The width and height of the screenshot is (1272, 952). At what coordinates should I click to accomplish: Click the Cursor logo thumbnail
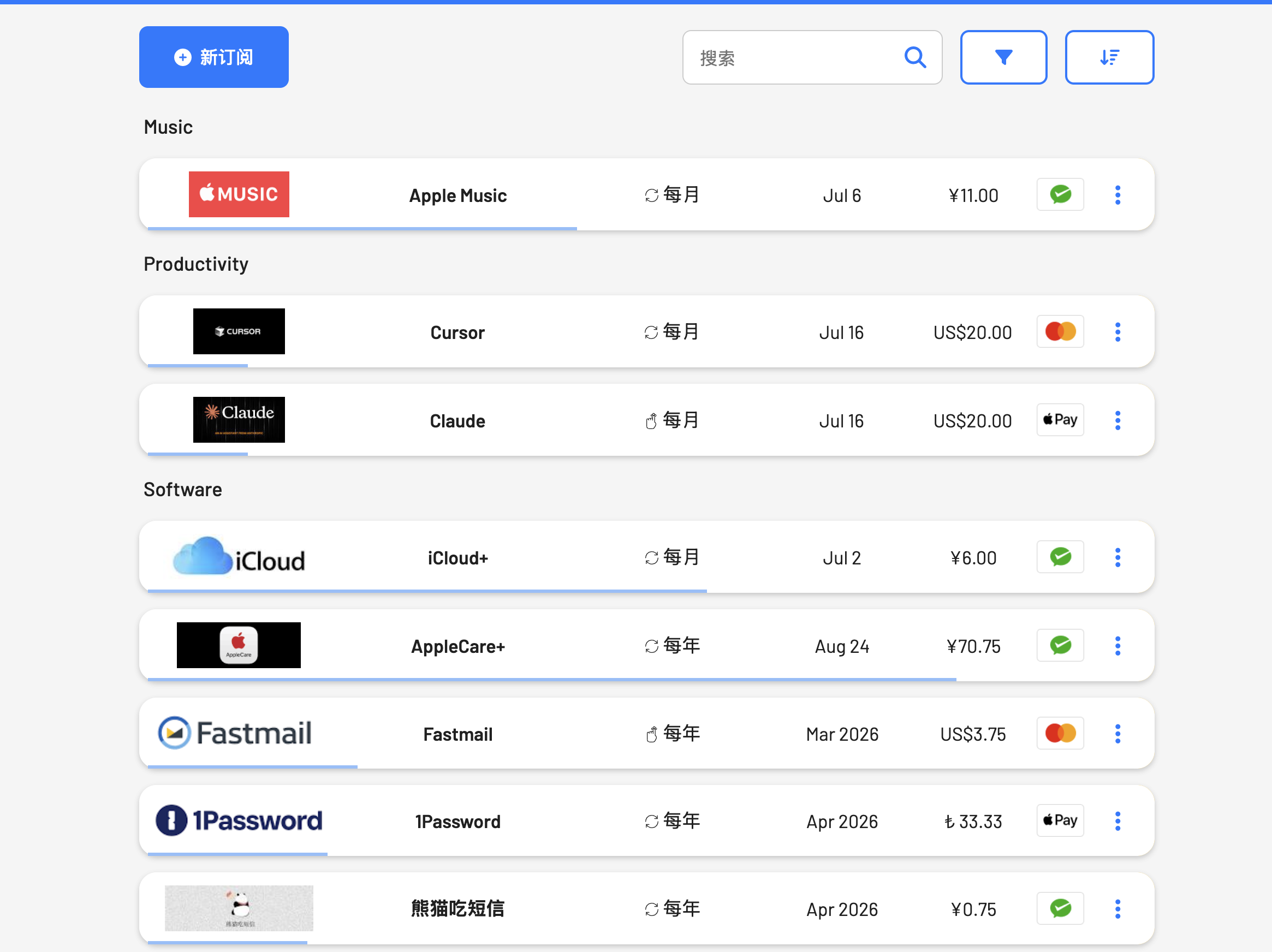point(239,331)
